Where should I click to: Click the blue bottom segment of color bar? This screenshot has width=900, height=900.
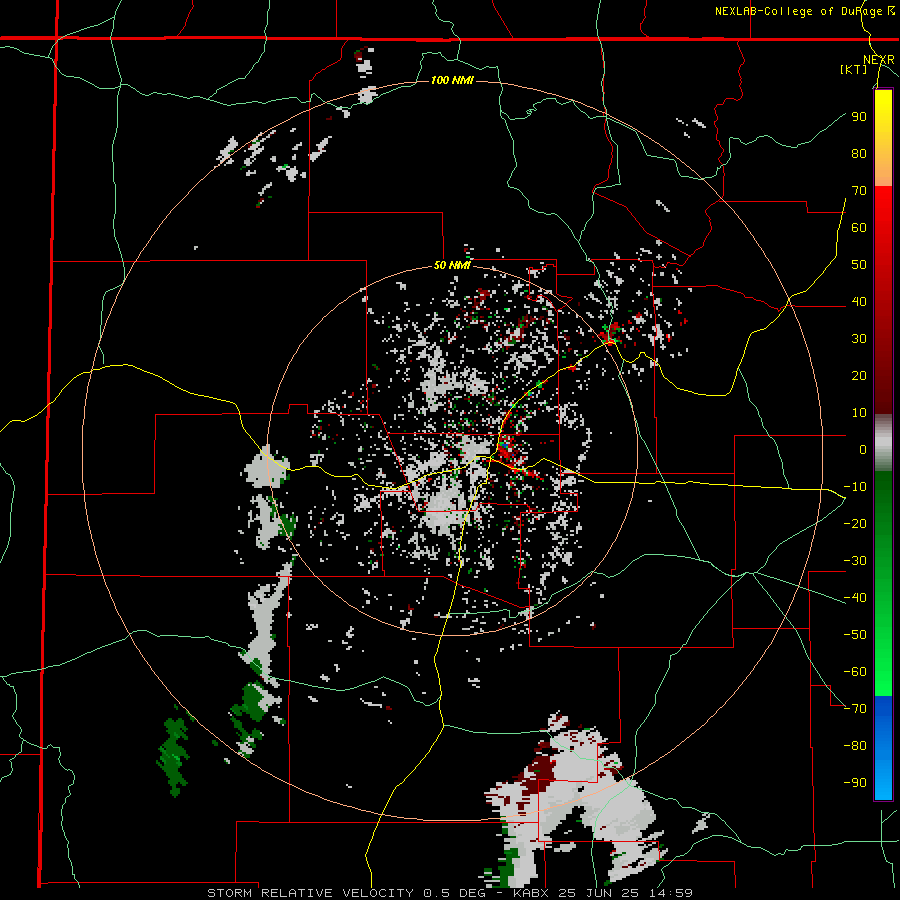point(883,748)
